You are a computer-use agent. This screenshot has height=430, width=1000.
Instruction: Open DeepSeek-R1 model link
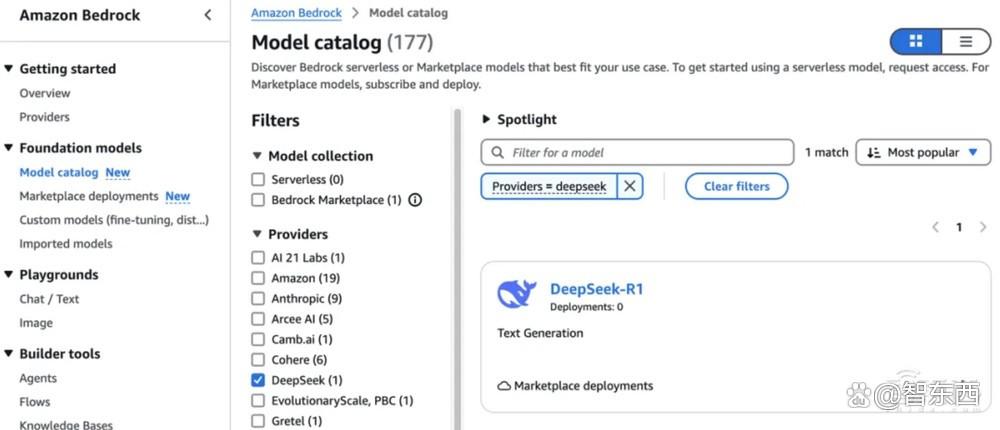click(597, 289)
